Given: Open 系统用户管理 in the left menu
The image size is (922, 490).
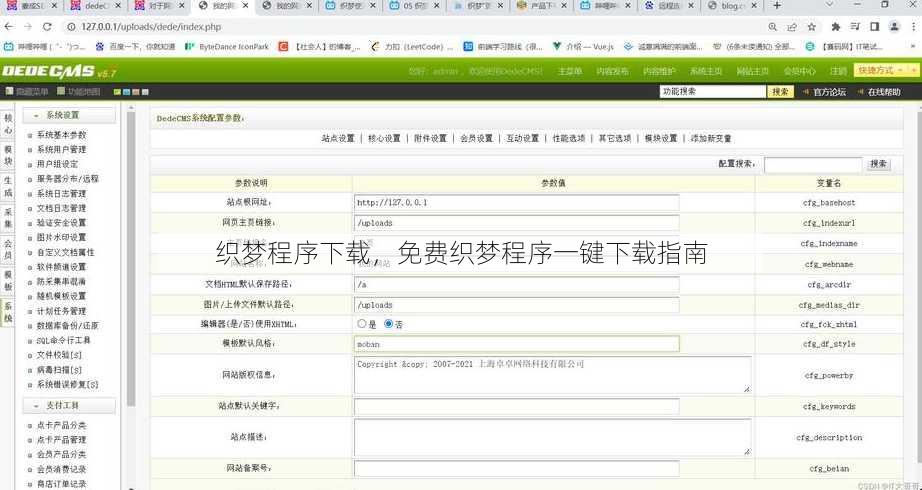Looking at the screenshot, I should click(61, 149).
